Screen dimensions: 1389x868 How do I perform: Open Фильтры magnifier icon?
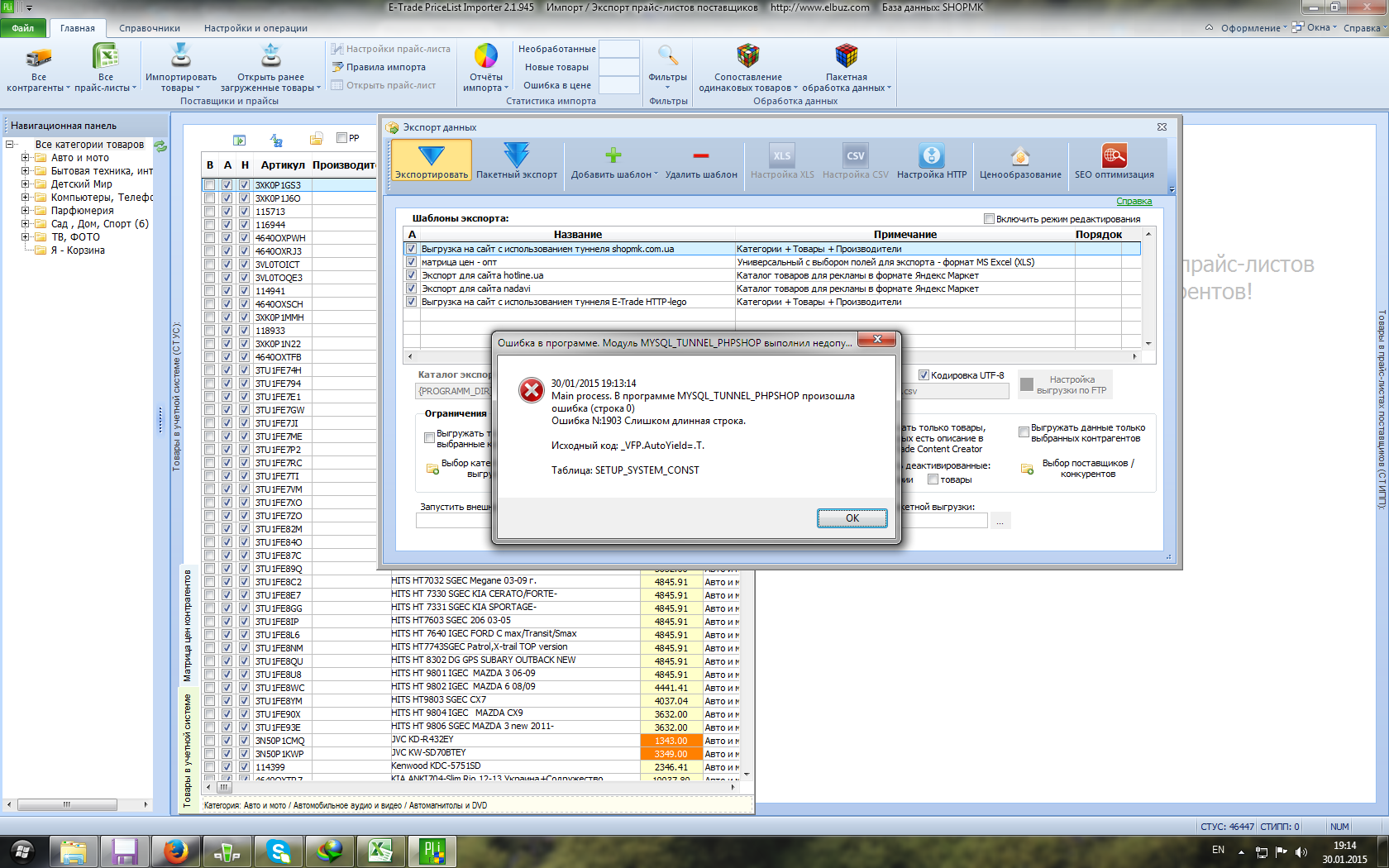667,55
